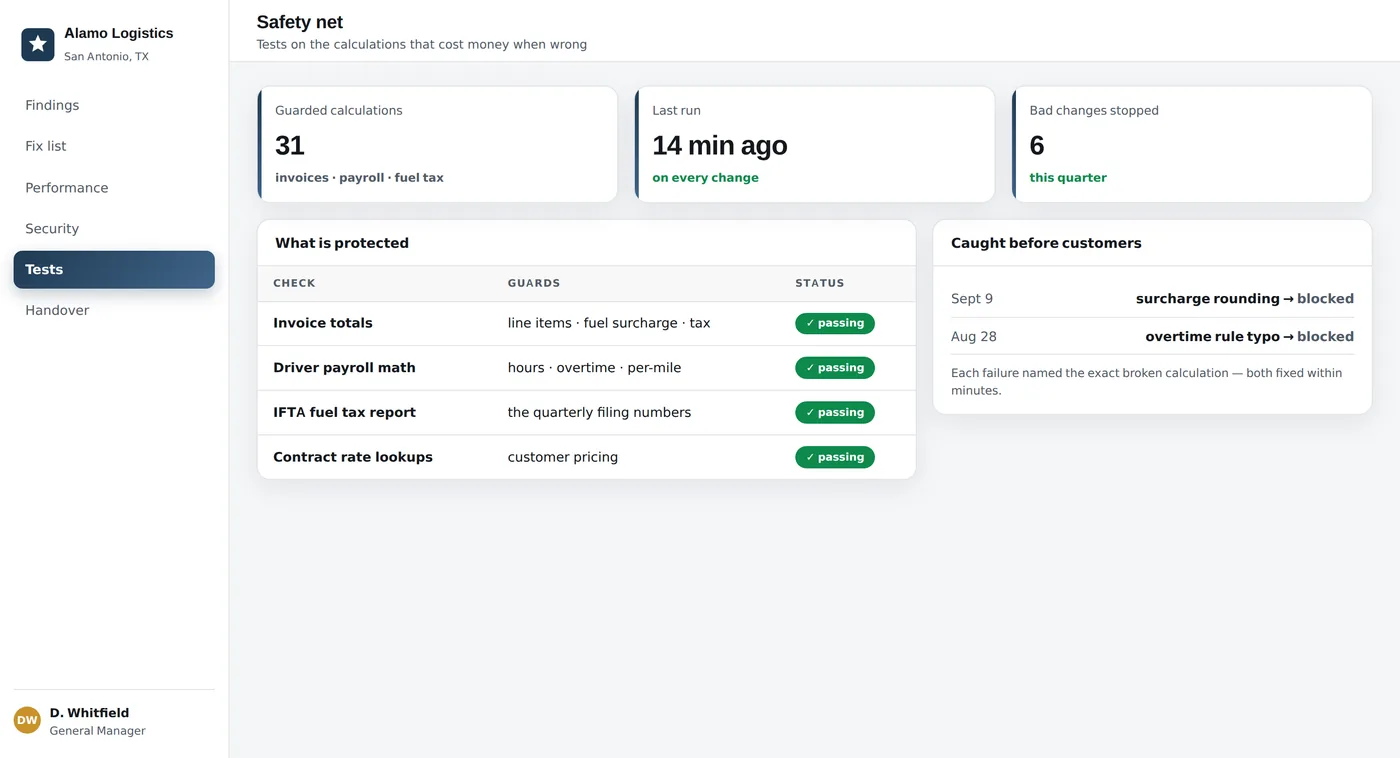Viewport: 1400px width, 758px height.
Task: Click 'hours · overtime · per-mile' cell
Action: [x=594, y=367]
